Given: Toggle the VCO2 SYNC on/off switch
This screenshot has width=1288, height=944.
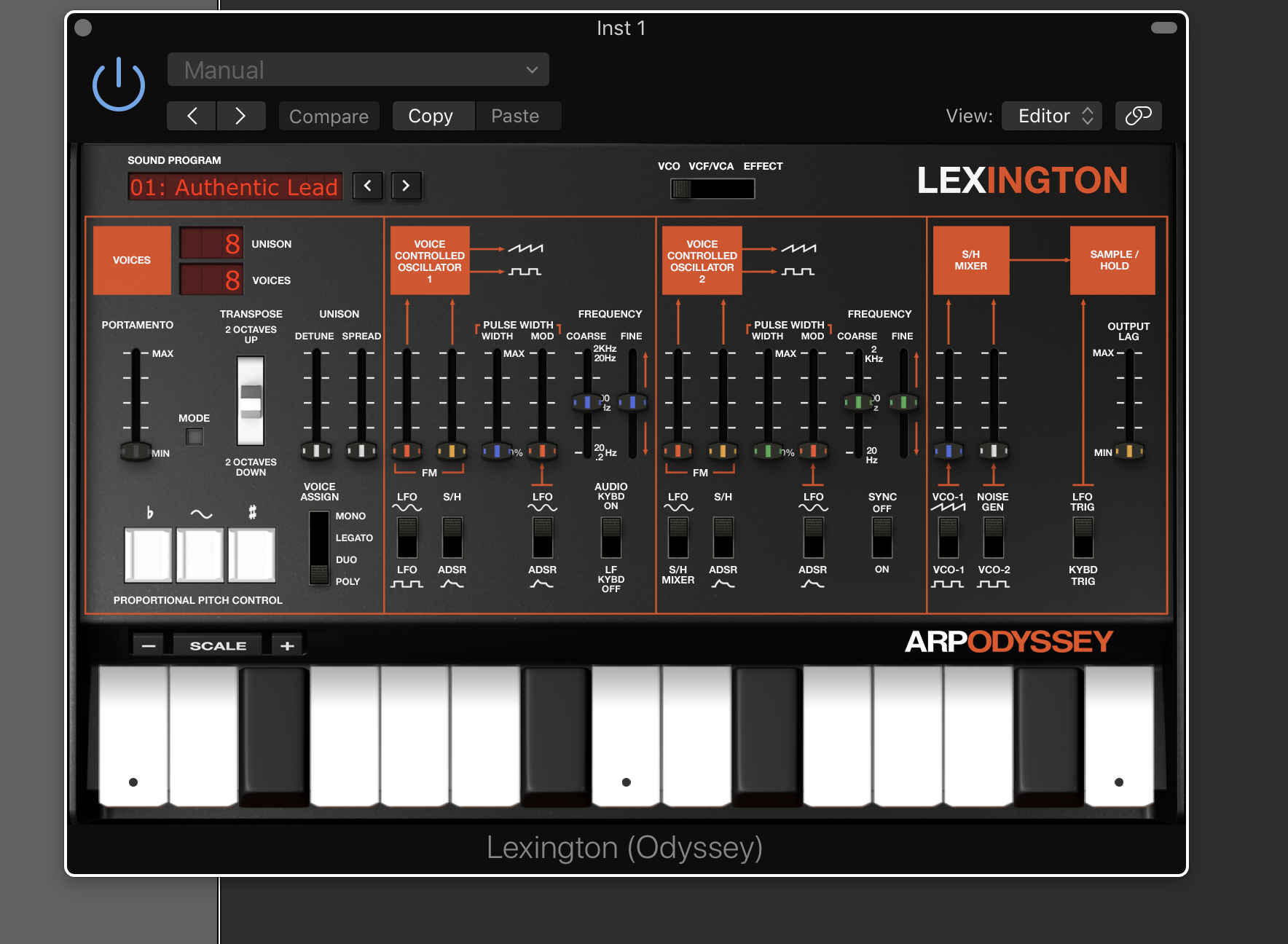Looking at the screenshot, I should point(882,538).
